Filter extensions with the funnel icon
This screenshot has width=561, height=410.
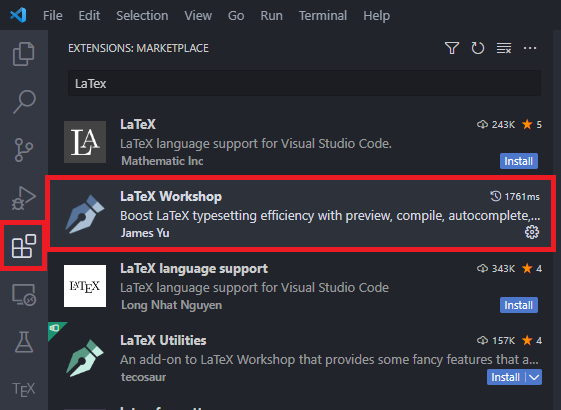(x=452, y=48)
